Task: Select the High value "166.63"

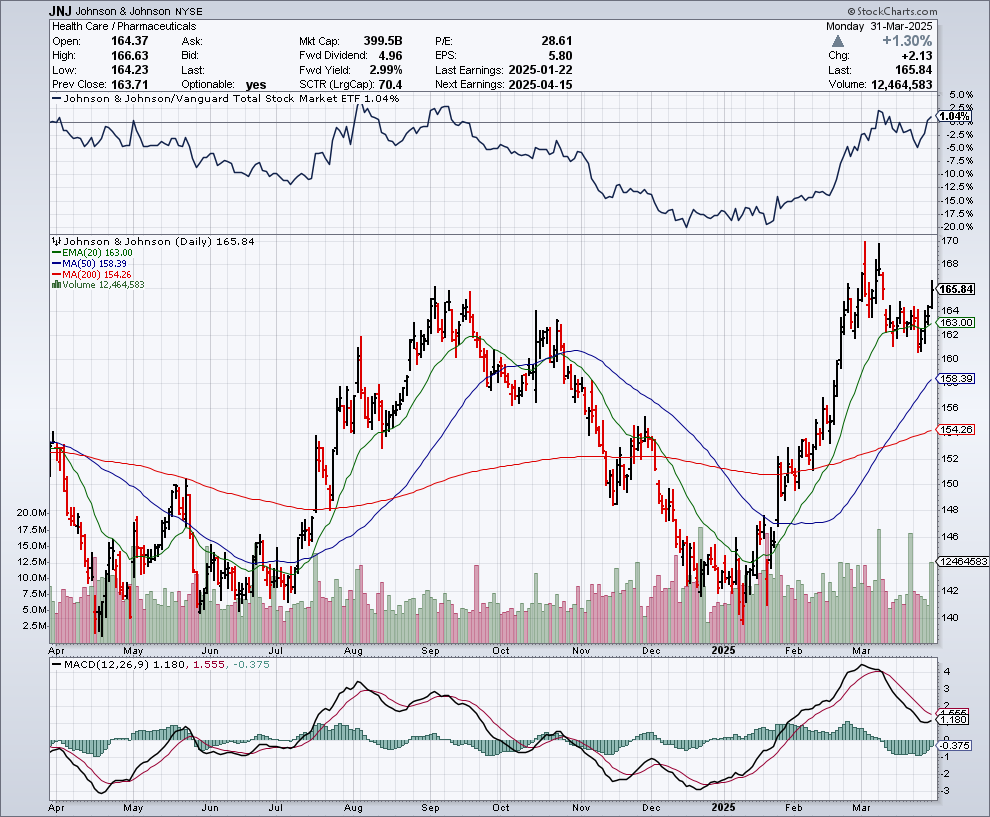Action: (129, 56)
